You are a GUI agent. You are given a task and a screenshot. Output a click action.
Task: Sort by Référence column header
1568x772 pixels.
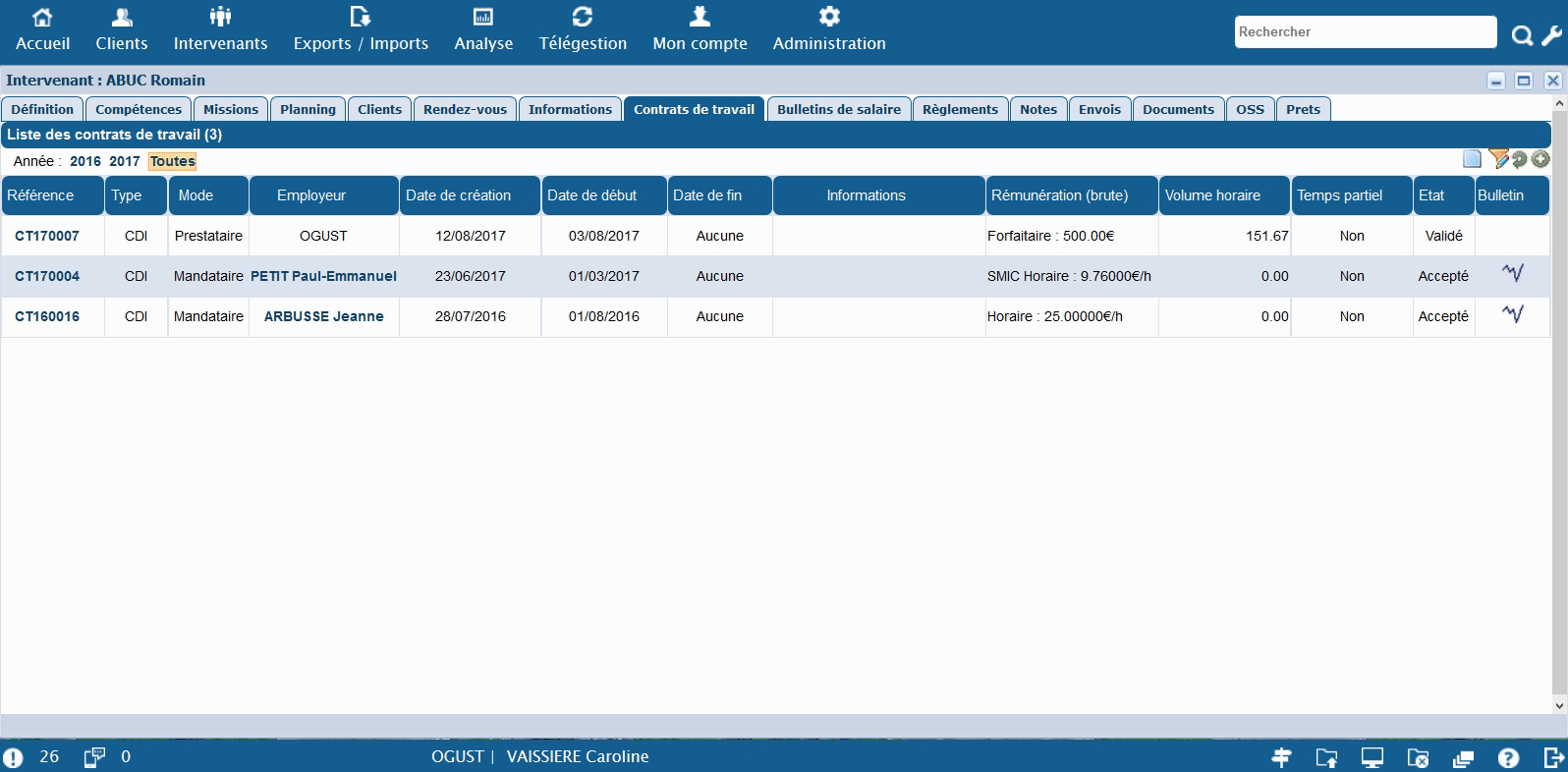coord(52,195)
